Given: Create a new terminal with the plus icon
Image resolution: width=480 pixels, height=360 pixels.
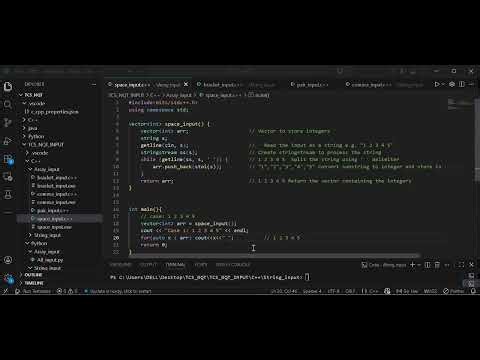Looking at the screenshot, I should point(413,265).
